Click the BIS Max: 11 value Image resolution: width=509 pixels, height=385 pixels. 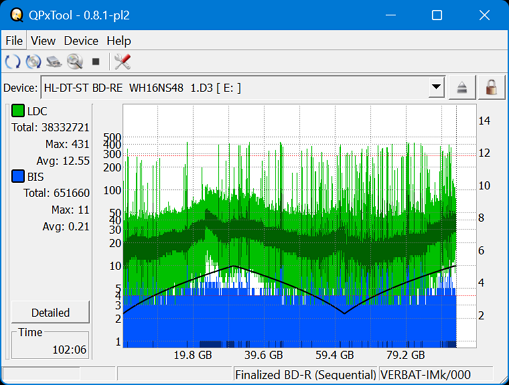pos(70,210)
